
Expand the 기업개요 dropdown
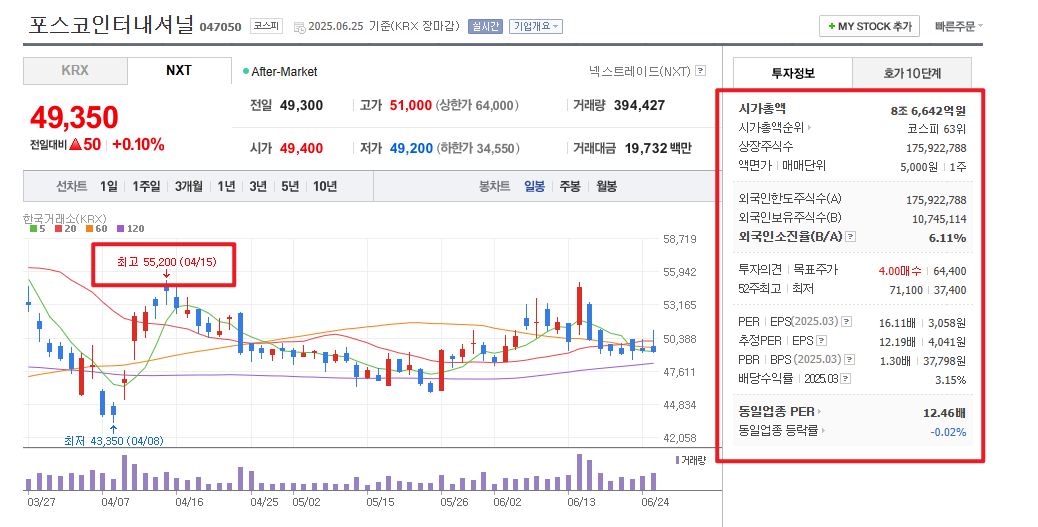[x=536, y=26]
